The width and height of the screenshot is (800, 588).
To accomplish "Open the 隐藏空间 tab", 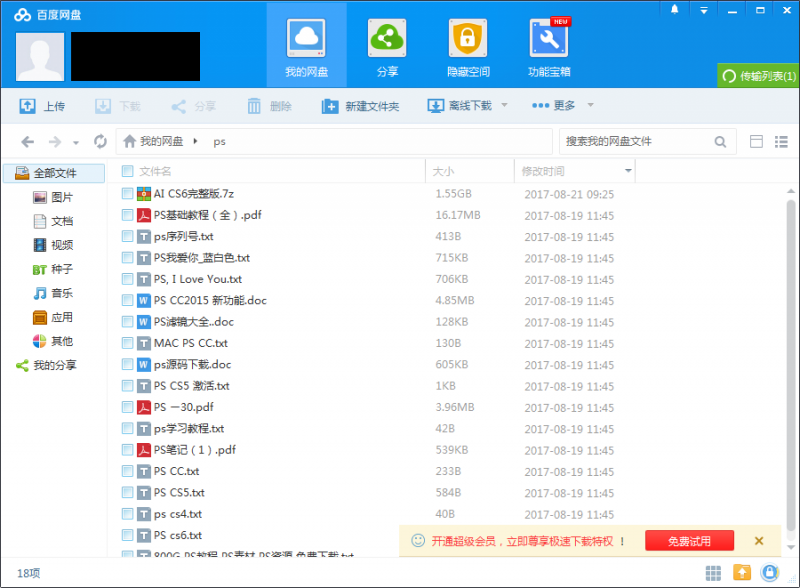I will [468, 47].
